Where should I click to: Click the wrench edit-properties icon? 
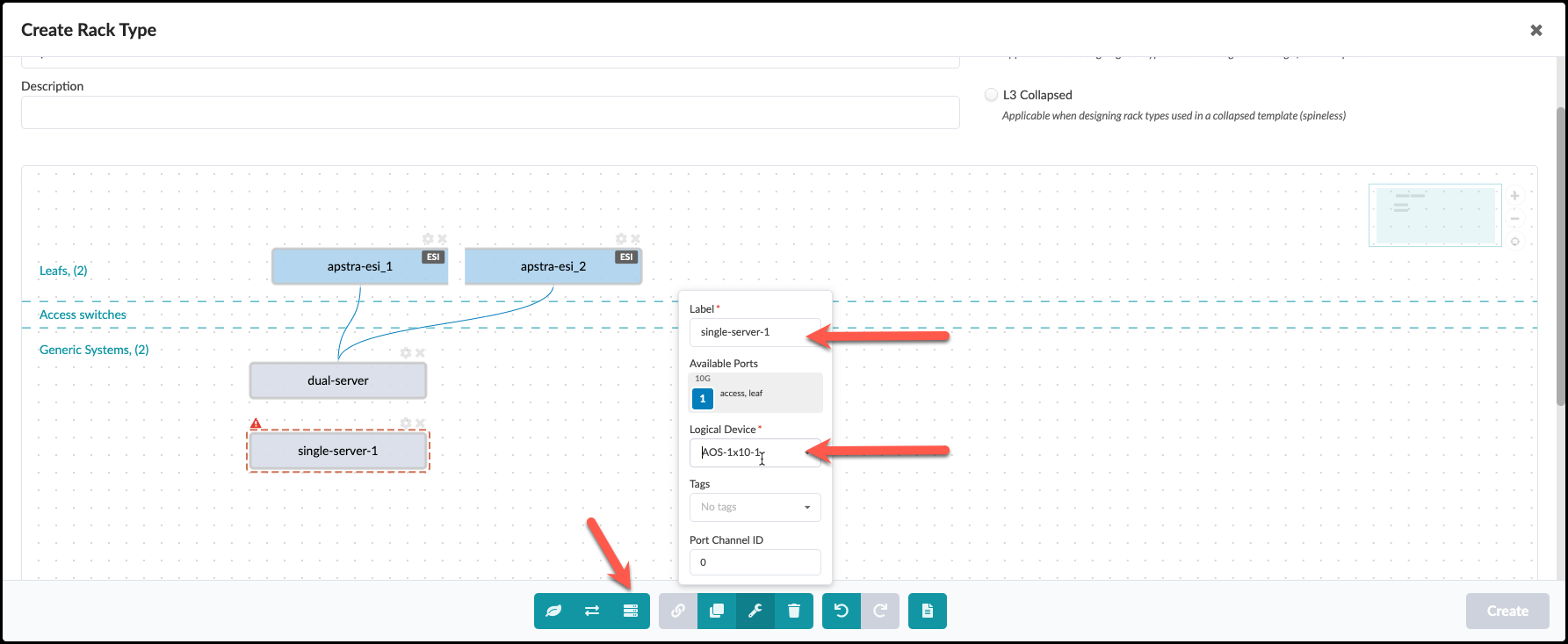pos(755,611)
